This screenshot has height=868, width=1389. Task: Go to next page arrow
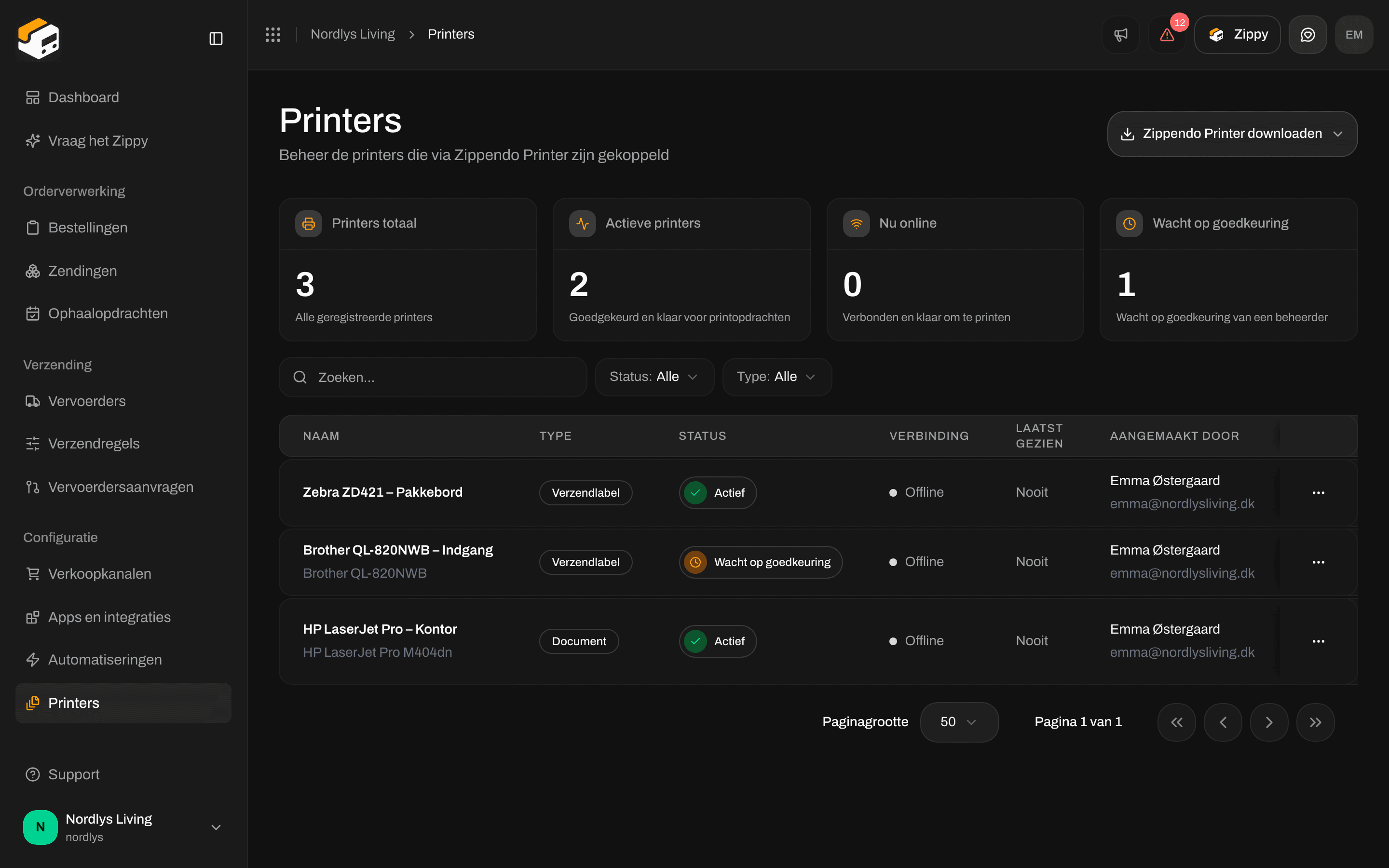(1269, 722)
